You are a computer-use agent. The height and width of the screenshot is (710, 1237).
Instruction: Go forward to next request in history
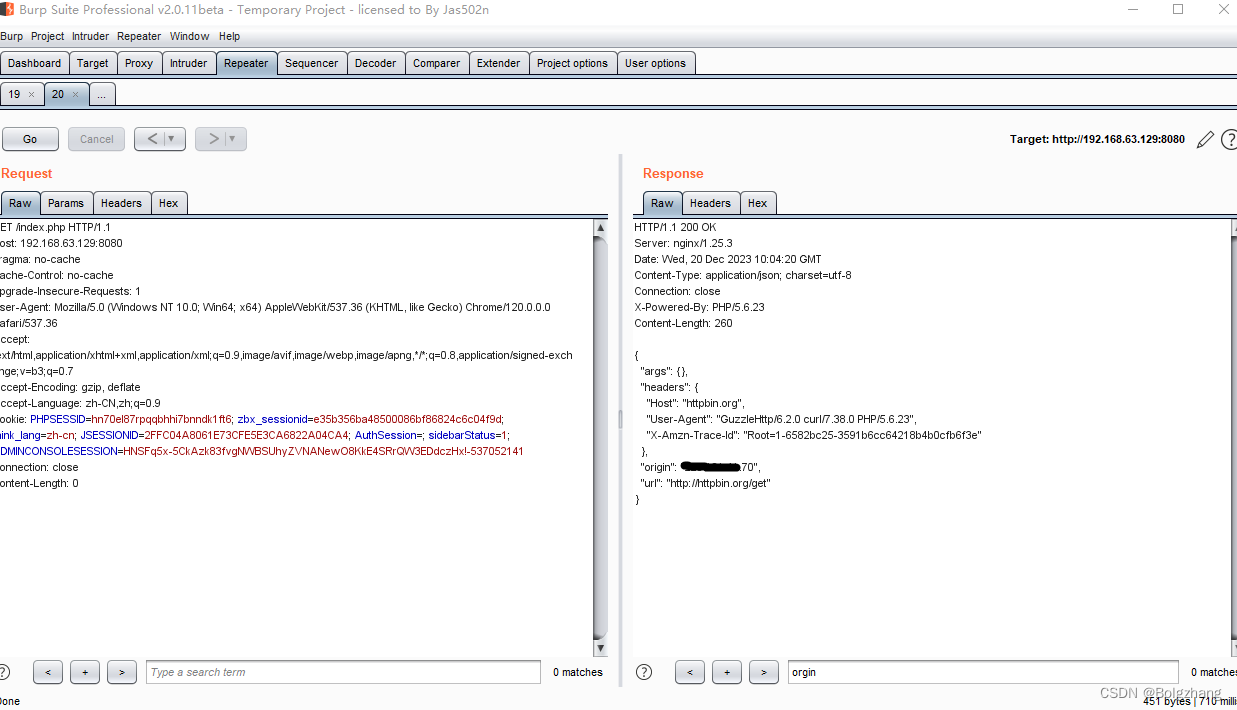click(x=213, y=139)
